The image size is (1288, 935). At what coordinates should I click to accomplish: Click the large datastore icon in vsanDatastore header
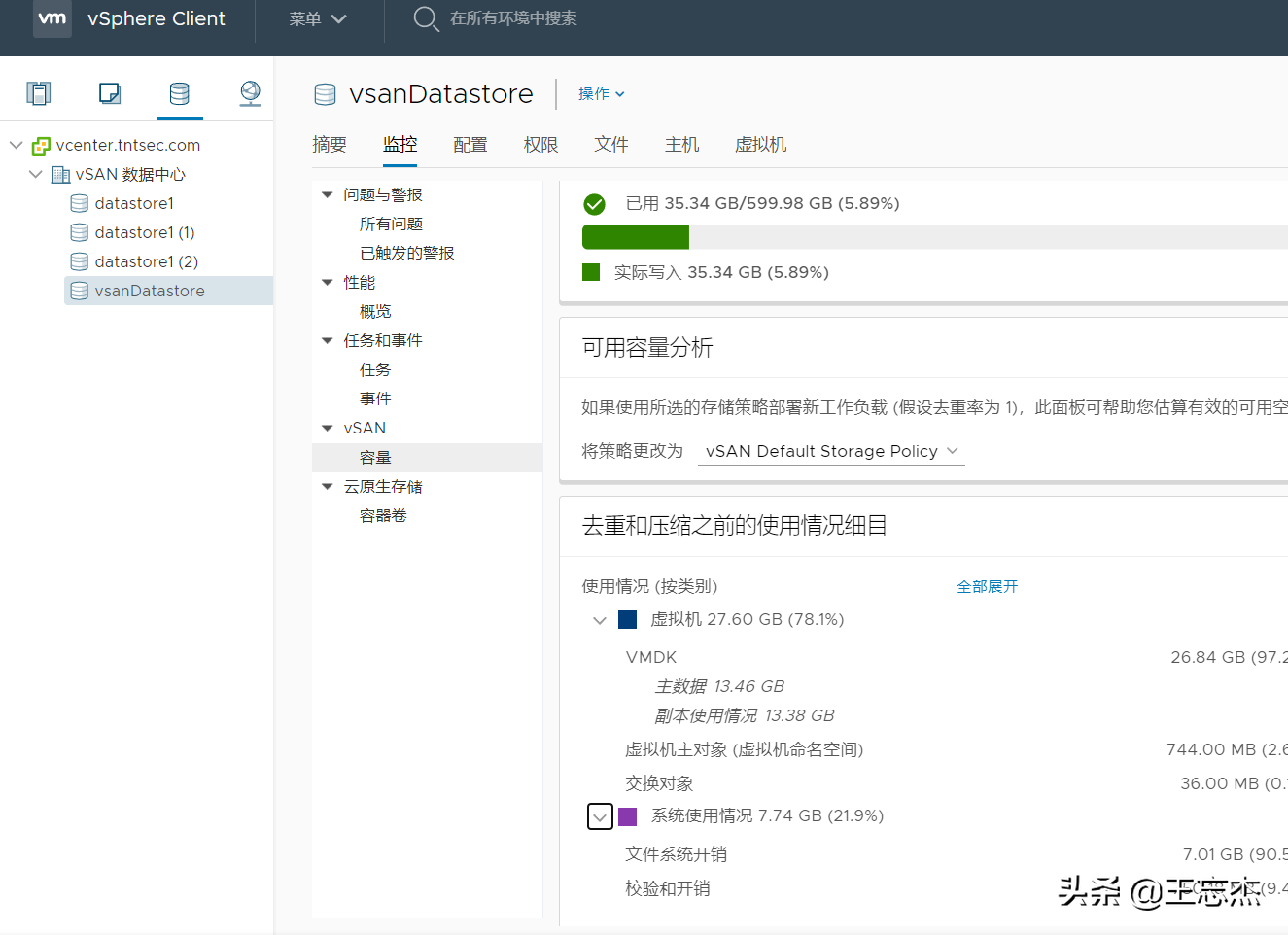click(x=326, y=94)
